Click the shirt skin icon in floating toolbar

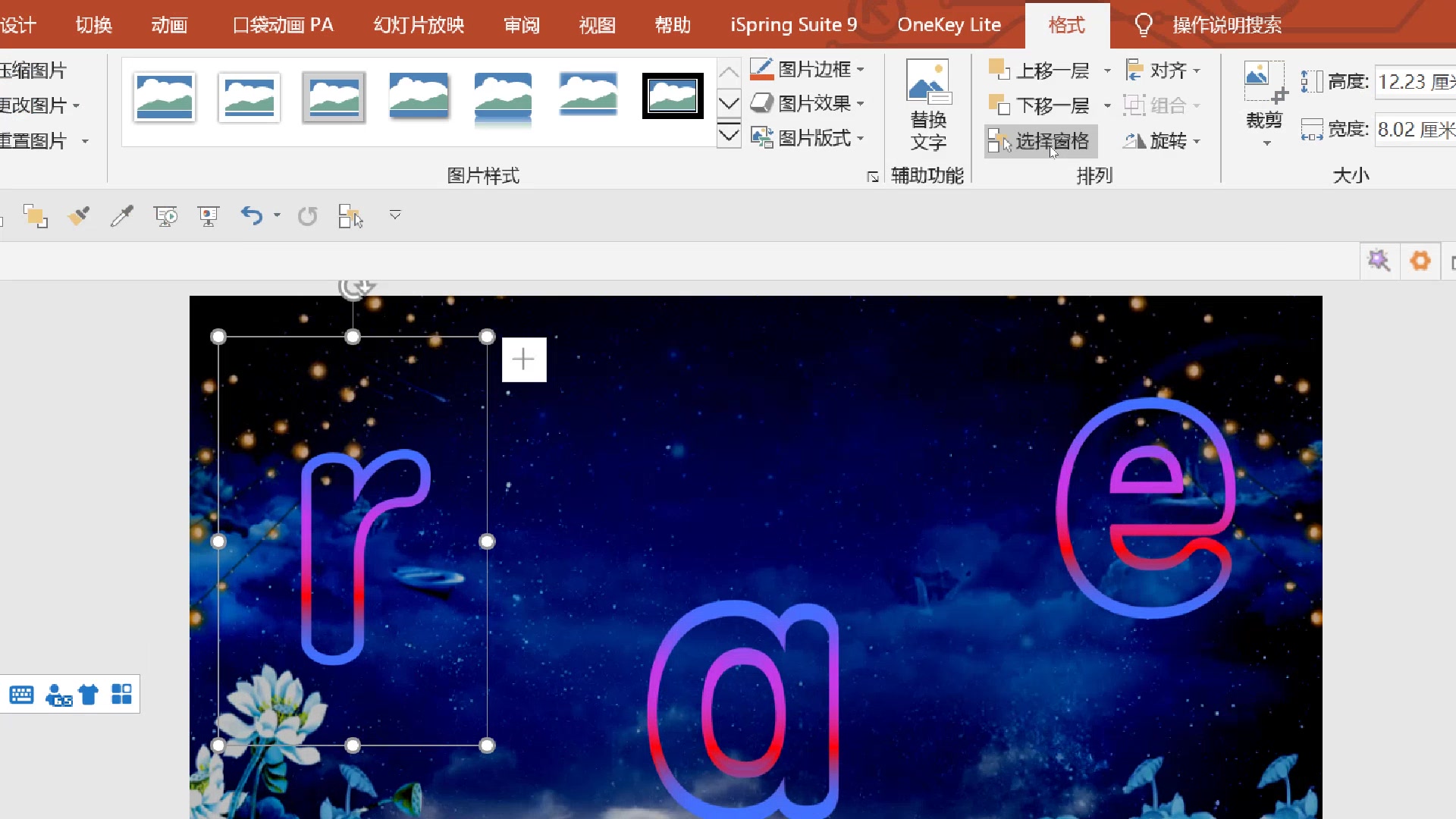[x=89, y=694]
